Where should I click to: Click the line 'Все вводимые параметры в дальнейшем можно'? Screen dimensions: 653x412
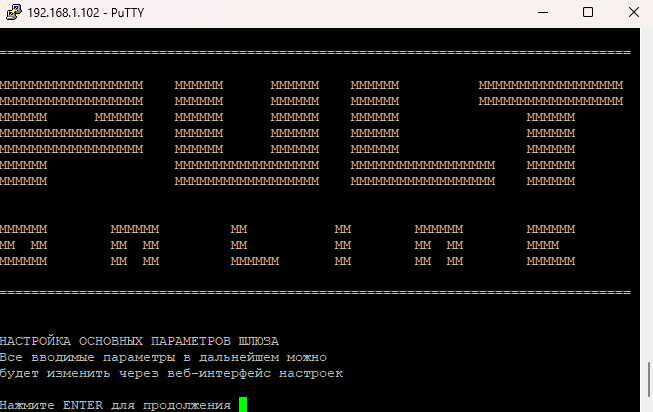(x=163, y=357)
